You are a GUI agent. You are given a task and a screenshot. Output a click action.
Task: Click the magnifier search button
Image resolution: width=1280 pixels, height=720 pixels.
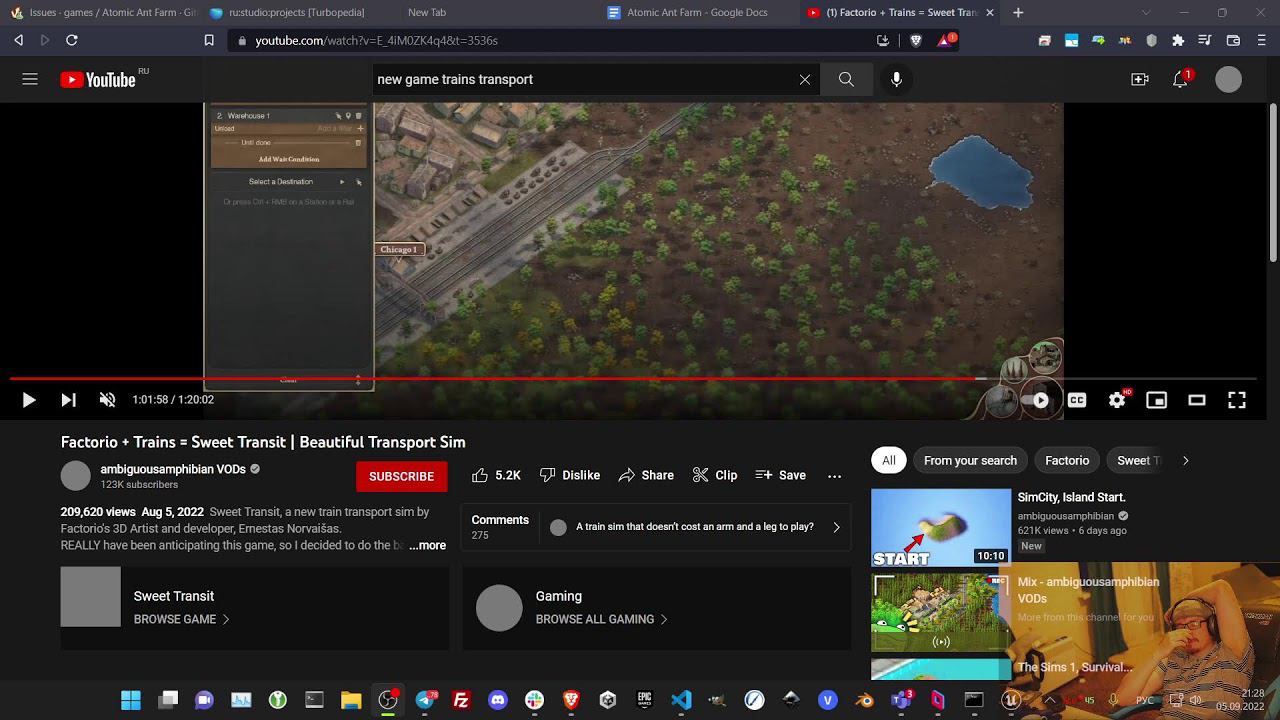click(846, 79)
